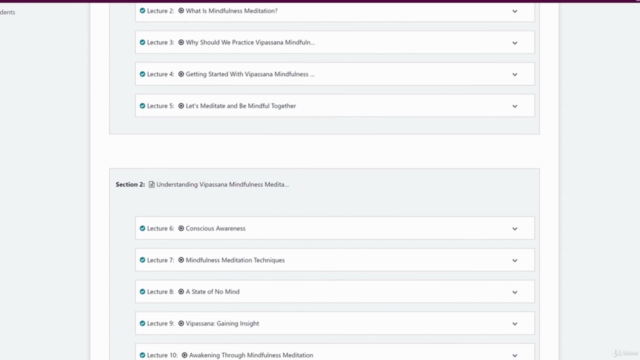Click video icon beside Why Should We Practice

click(181, 42)
